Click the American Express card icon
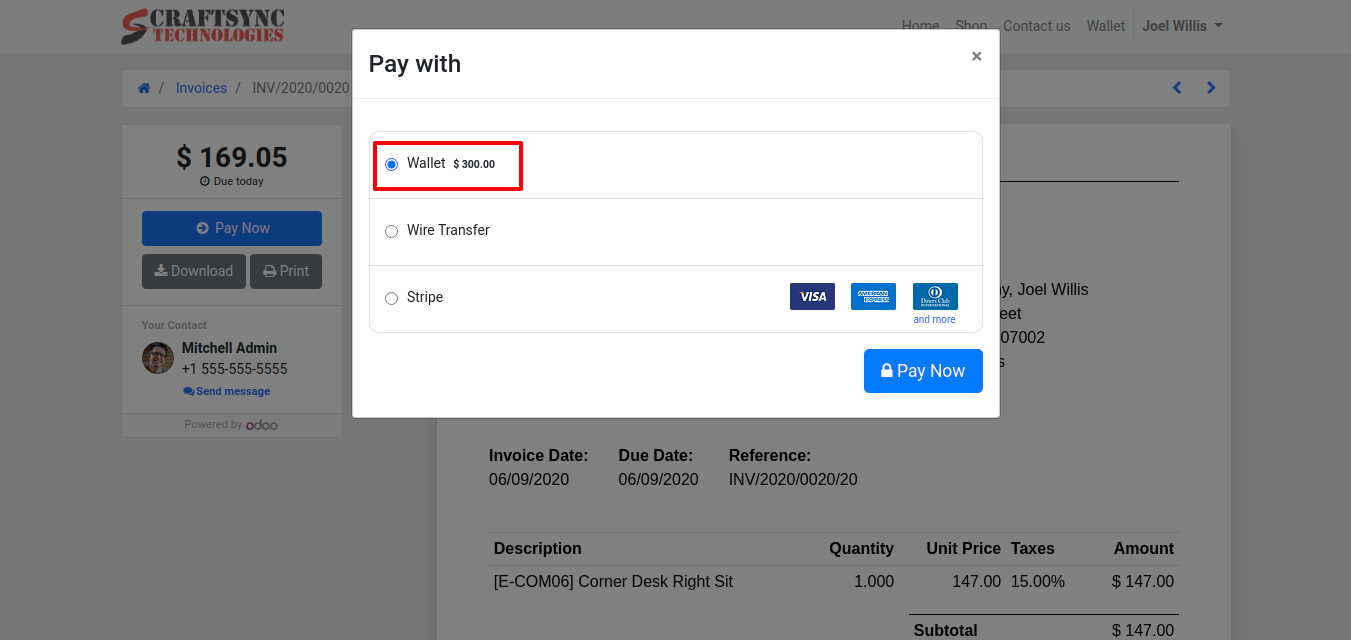1351x640 pixels. 873,297
